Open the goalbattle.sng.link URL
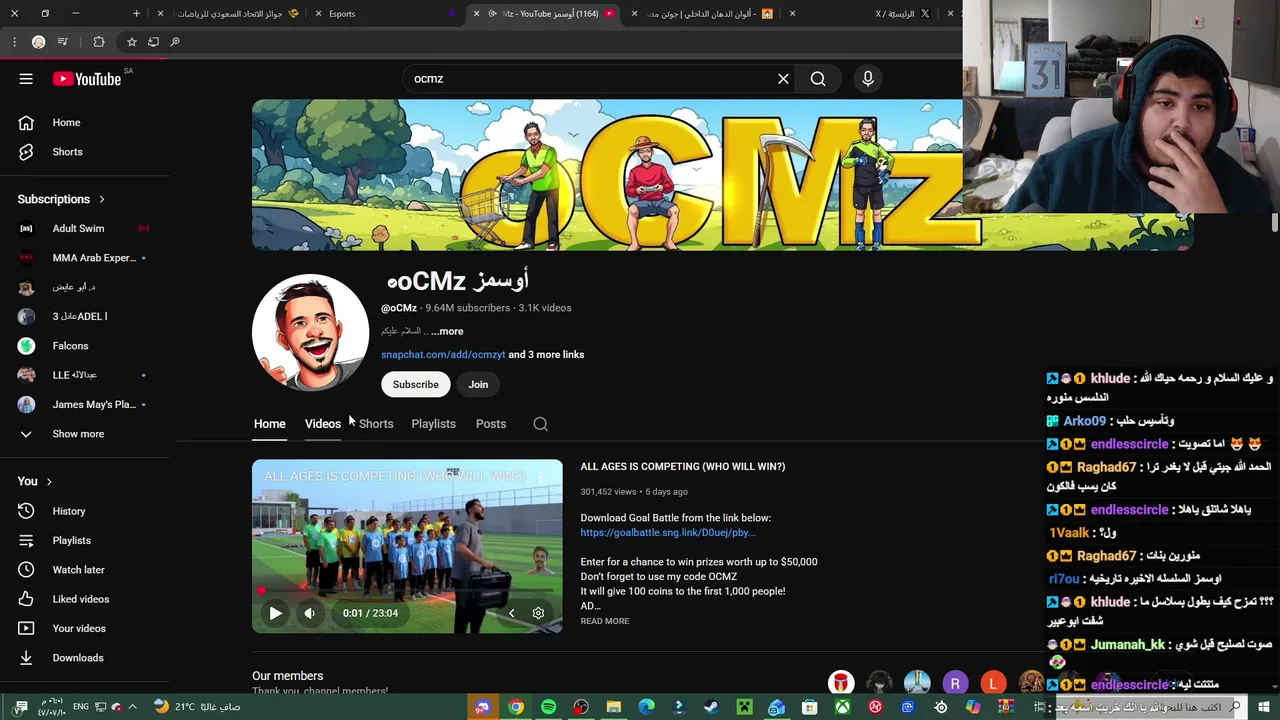 pyautogui.click(x=668, y=533)
